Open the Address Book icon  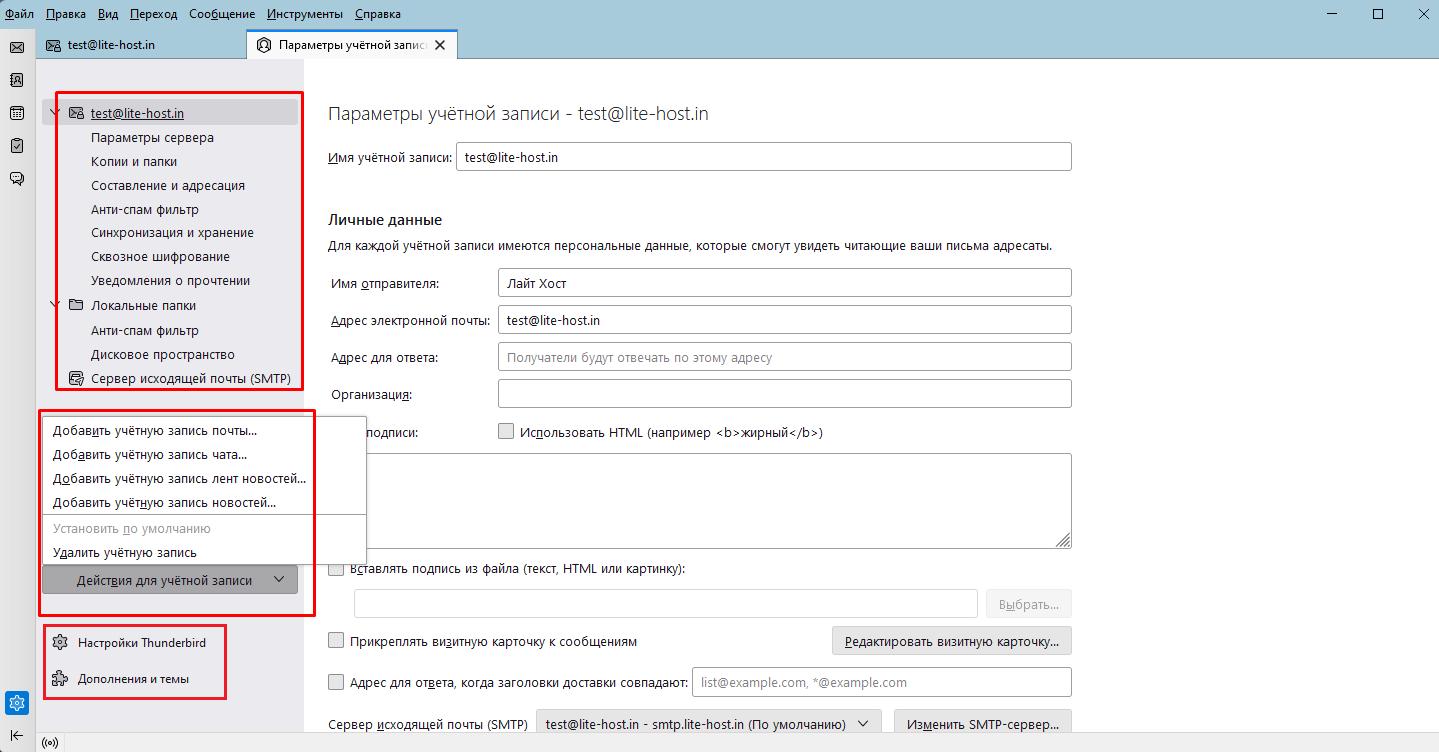17,80
